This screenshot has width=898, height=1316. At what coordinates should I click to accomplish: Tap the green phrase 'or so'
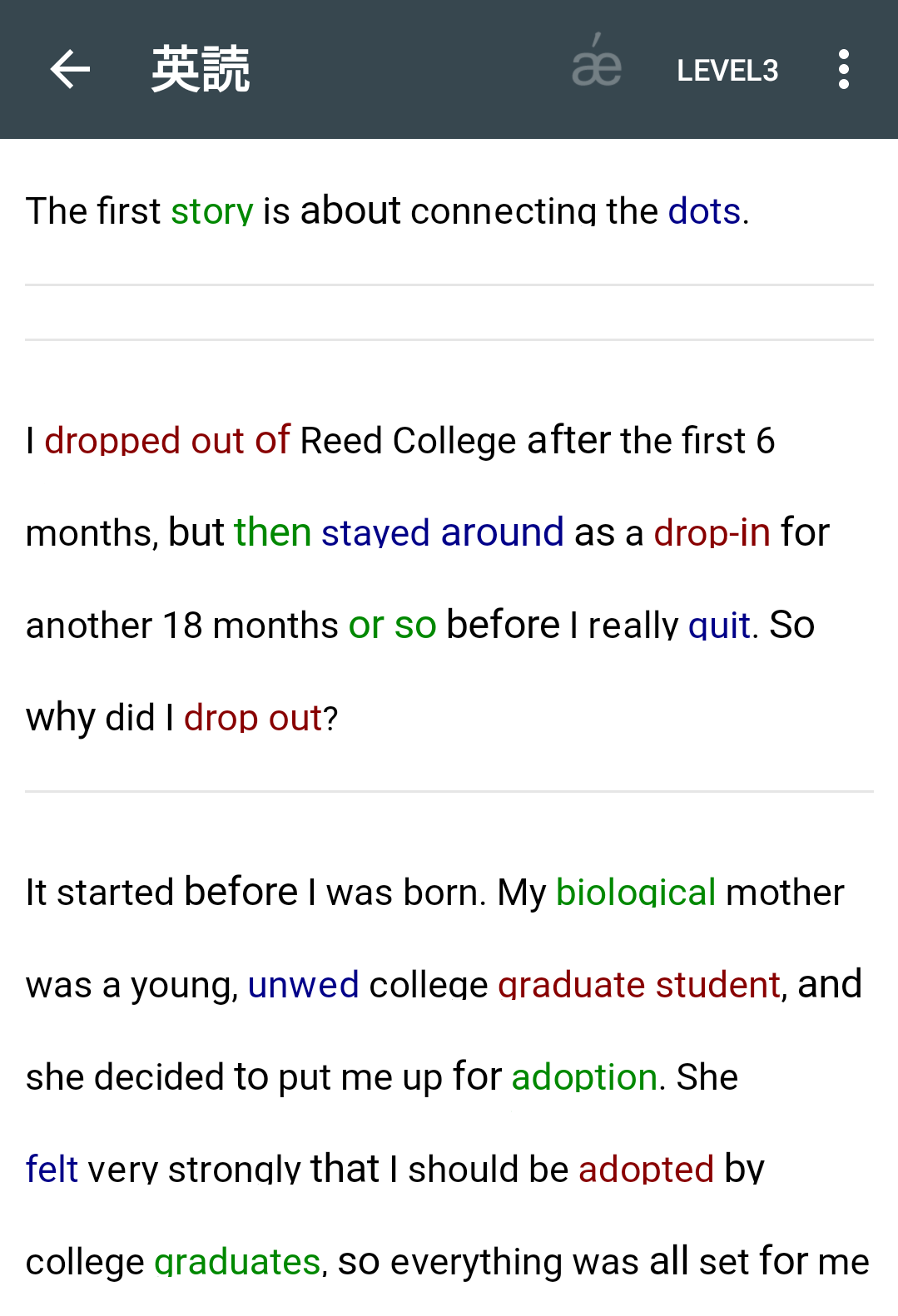point(393,625)
